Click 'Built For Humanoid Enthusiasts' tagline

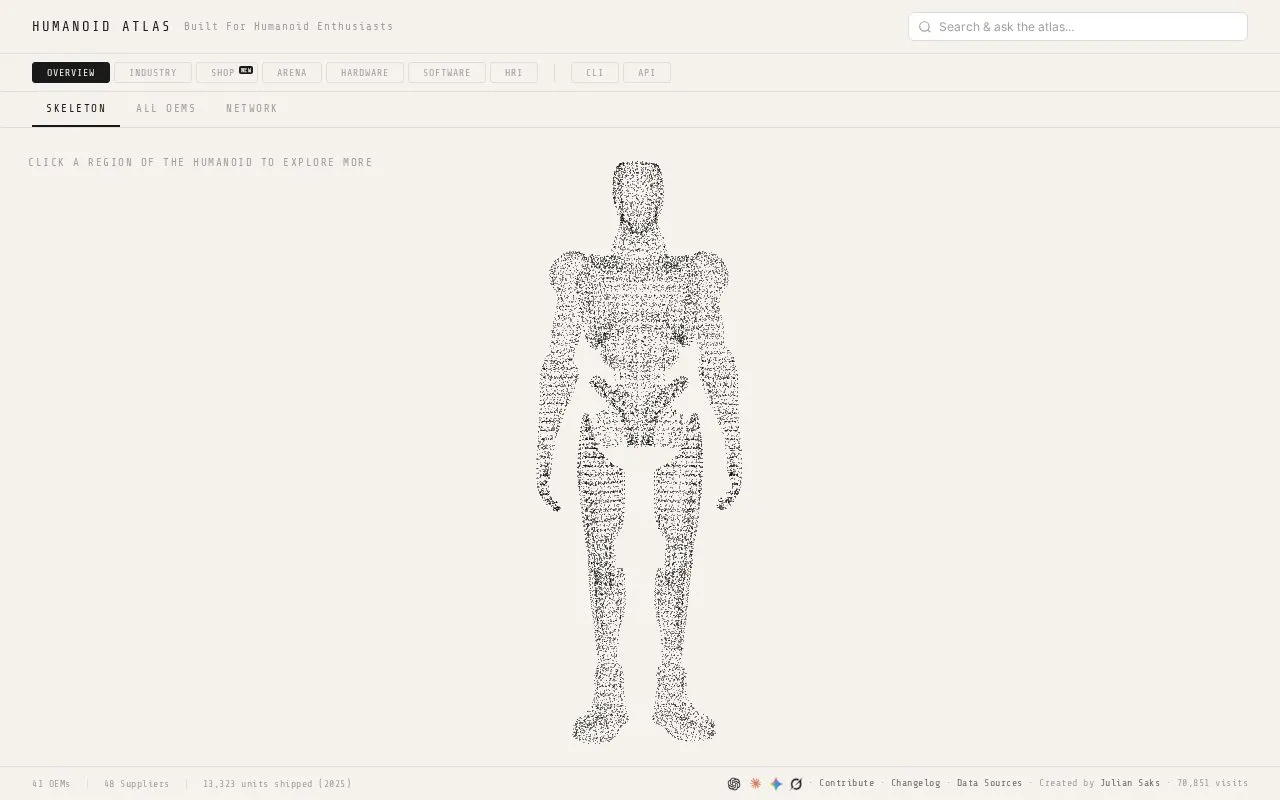point(289,27)
